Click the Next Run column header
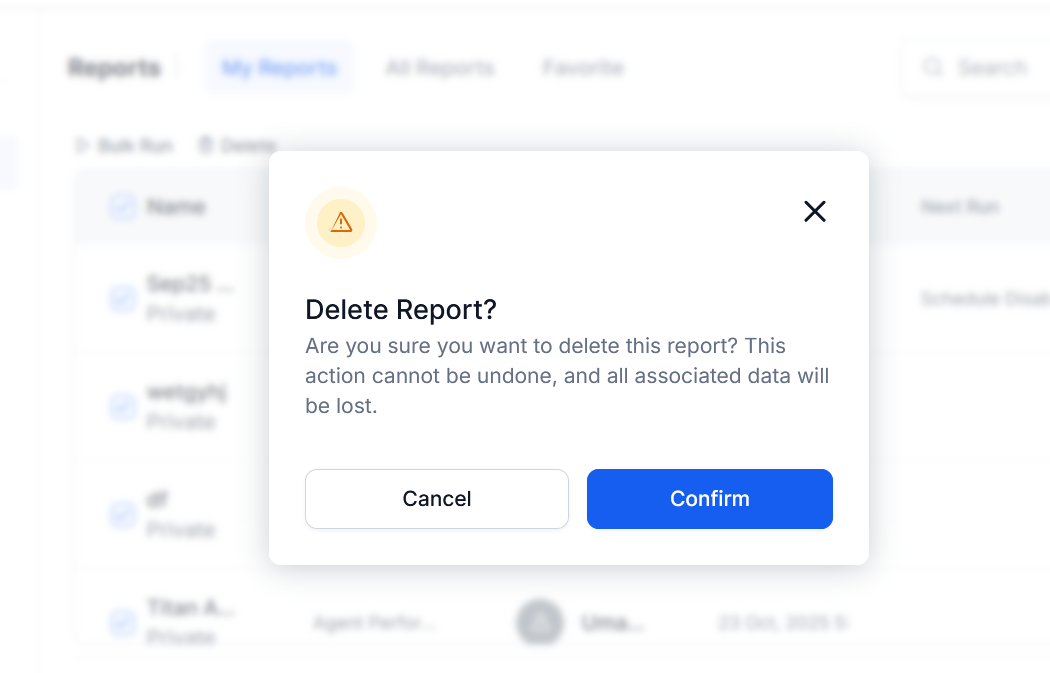 click(959, 207)
